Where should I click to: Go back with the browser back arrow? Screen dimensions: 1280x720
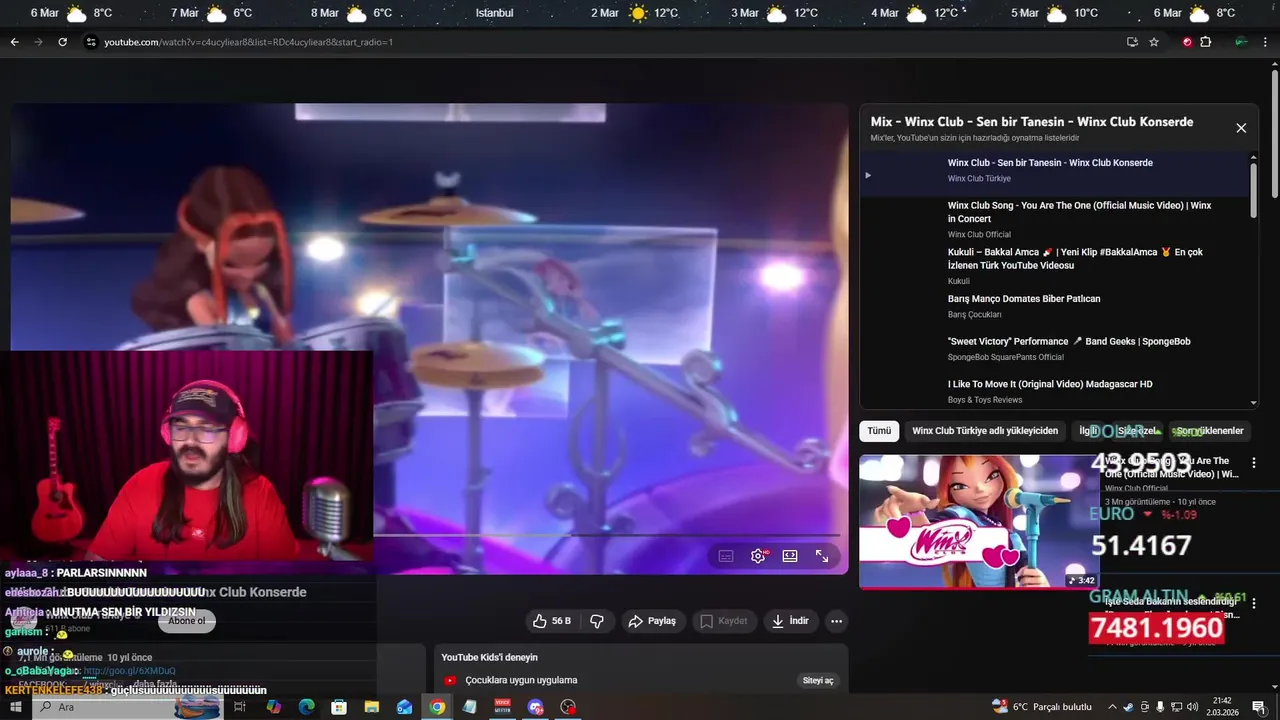click(x=14, y=42)
